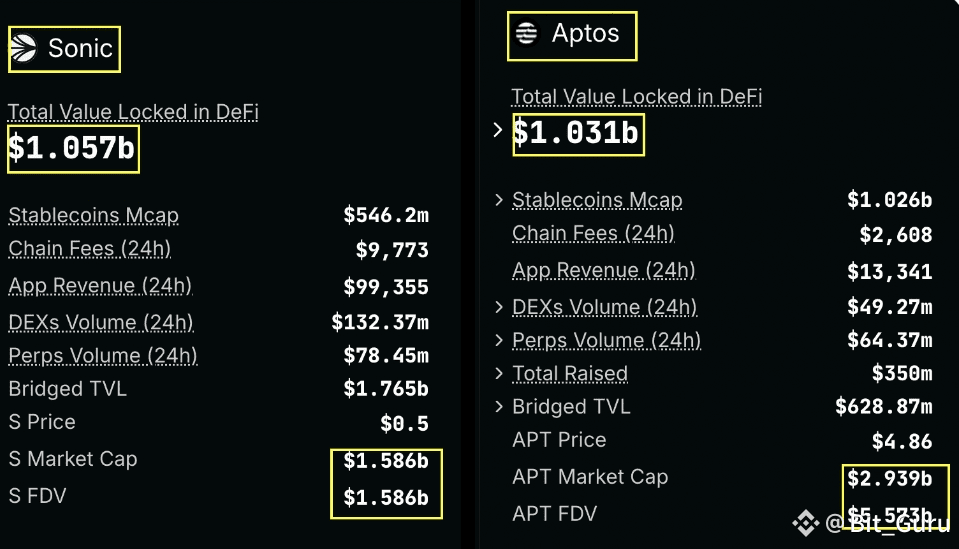Open Sonic Stablecoins Mcap link

point(94,215)
